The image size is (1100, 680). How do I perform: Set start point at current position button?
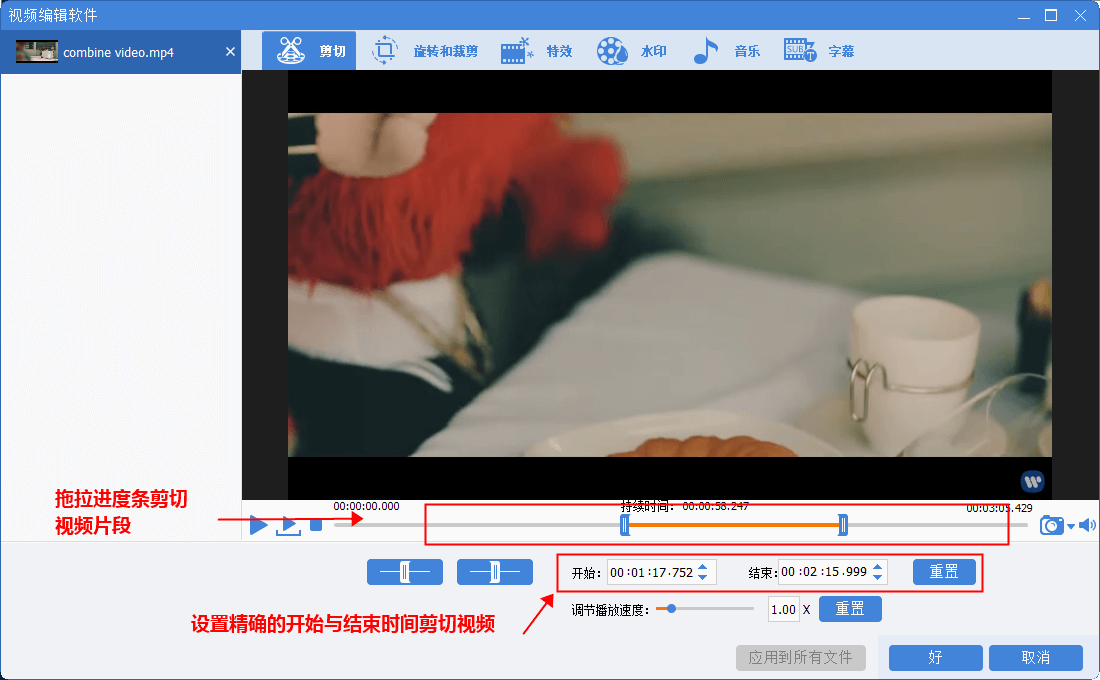405,572
